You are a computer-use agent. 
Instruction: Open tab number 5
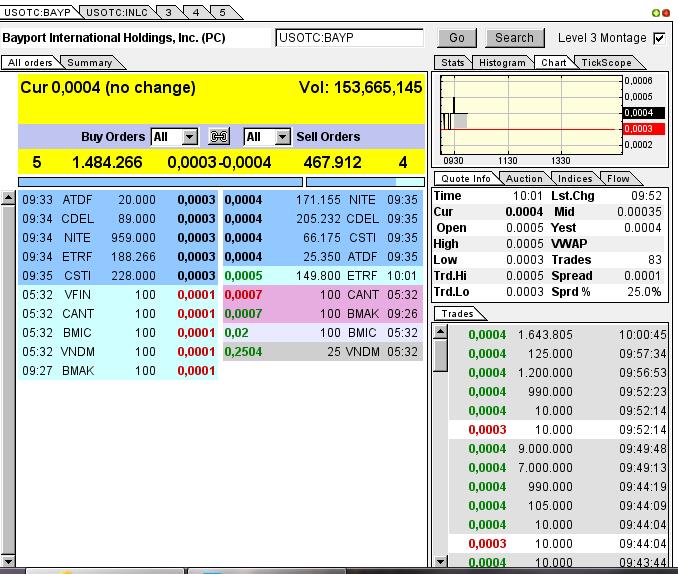[x=222, y=13]
